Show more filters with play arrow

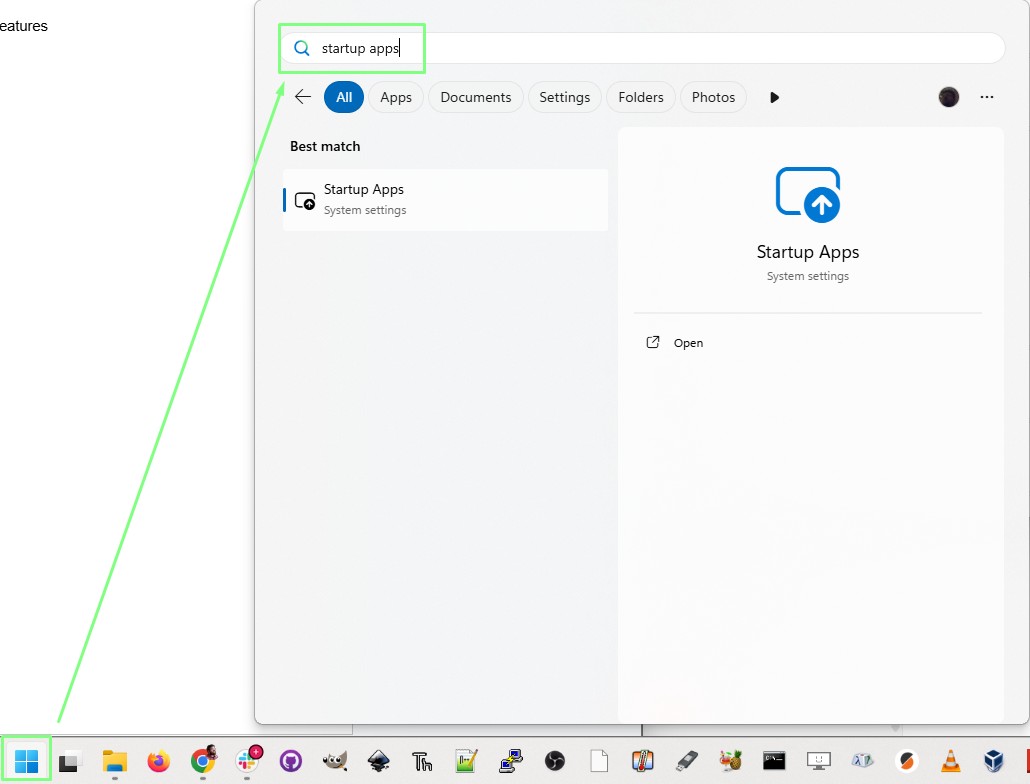click(774, 97)
